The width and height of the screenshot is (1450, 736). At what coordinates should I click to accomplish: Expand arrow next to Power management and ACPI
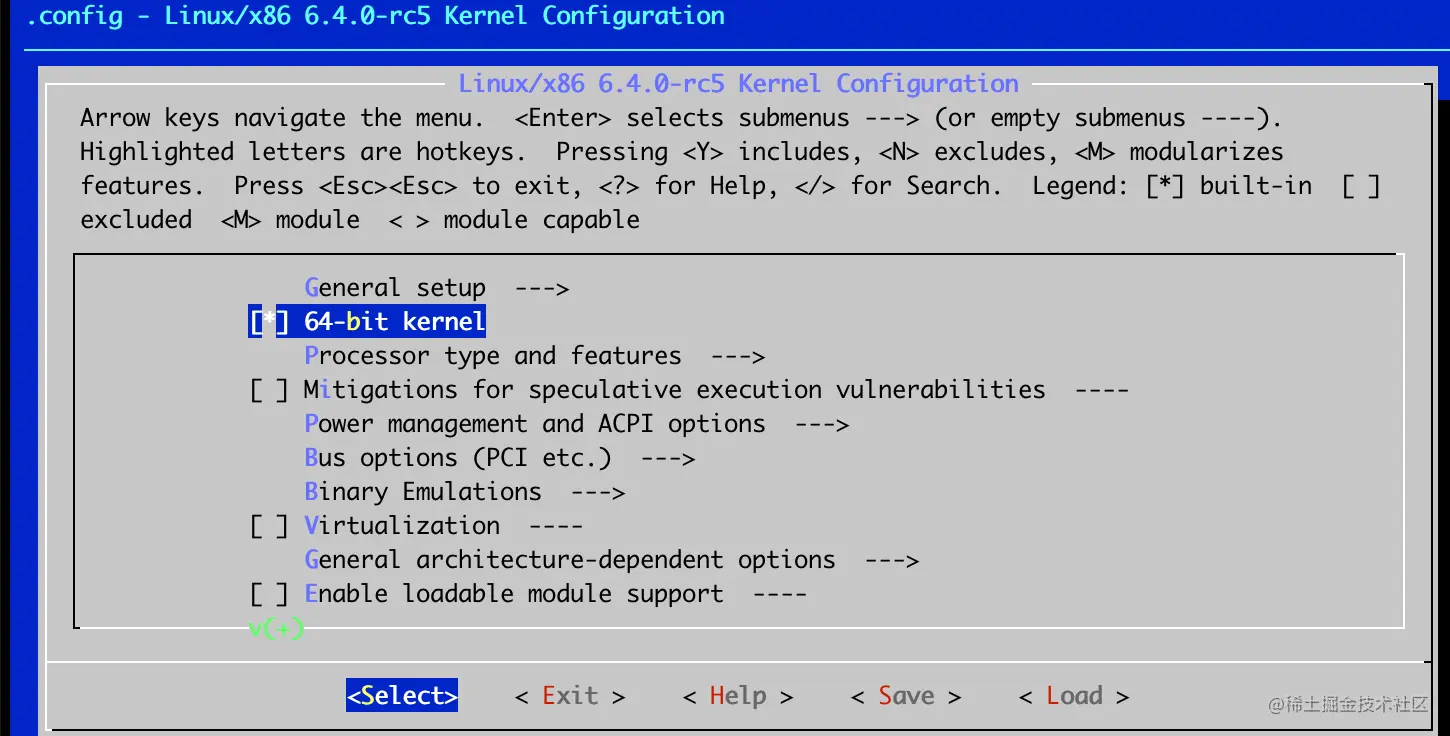point(821,424)
